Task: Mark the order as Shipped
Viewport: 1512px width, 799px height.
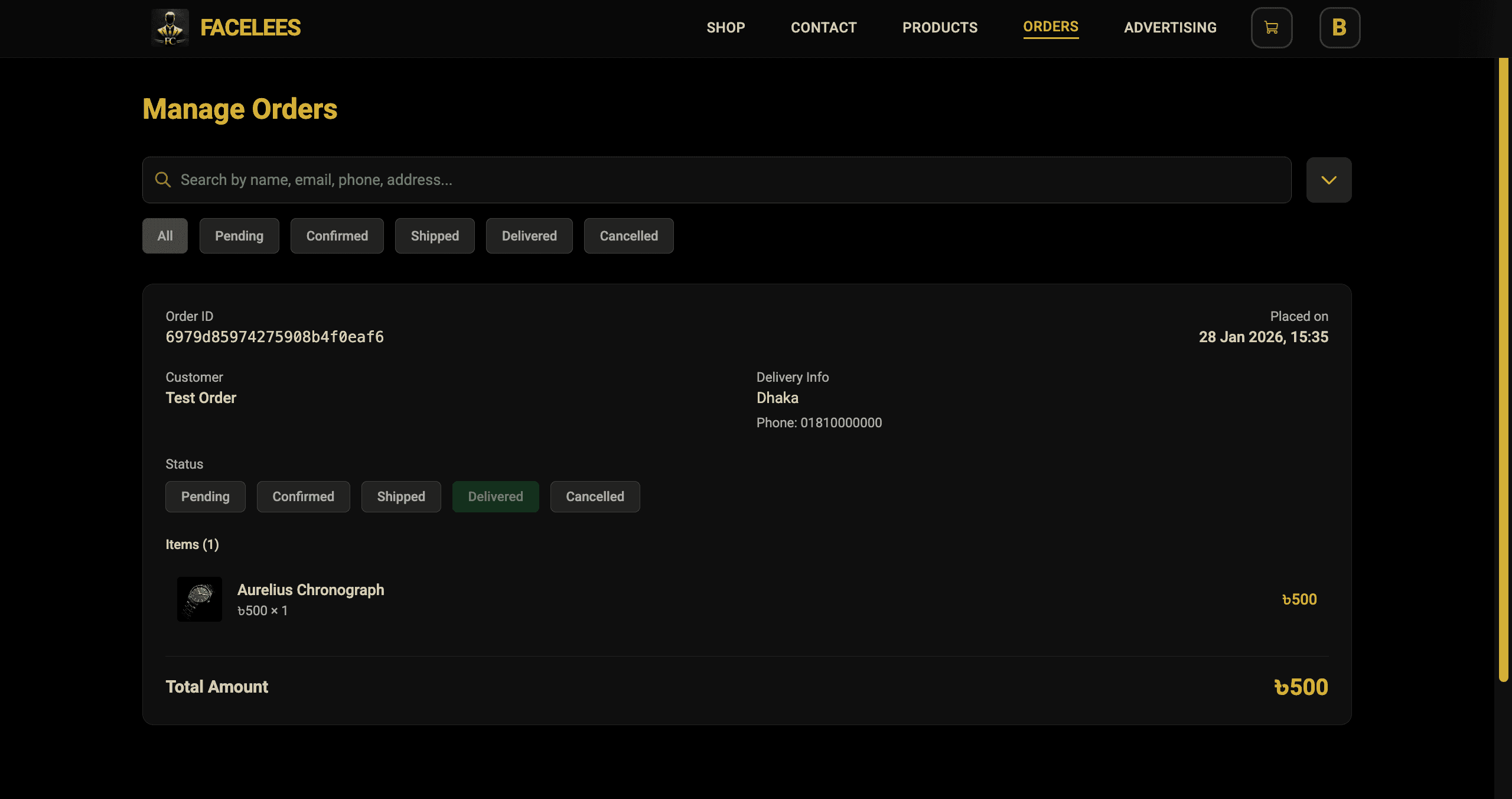Action: (401, 496)
